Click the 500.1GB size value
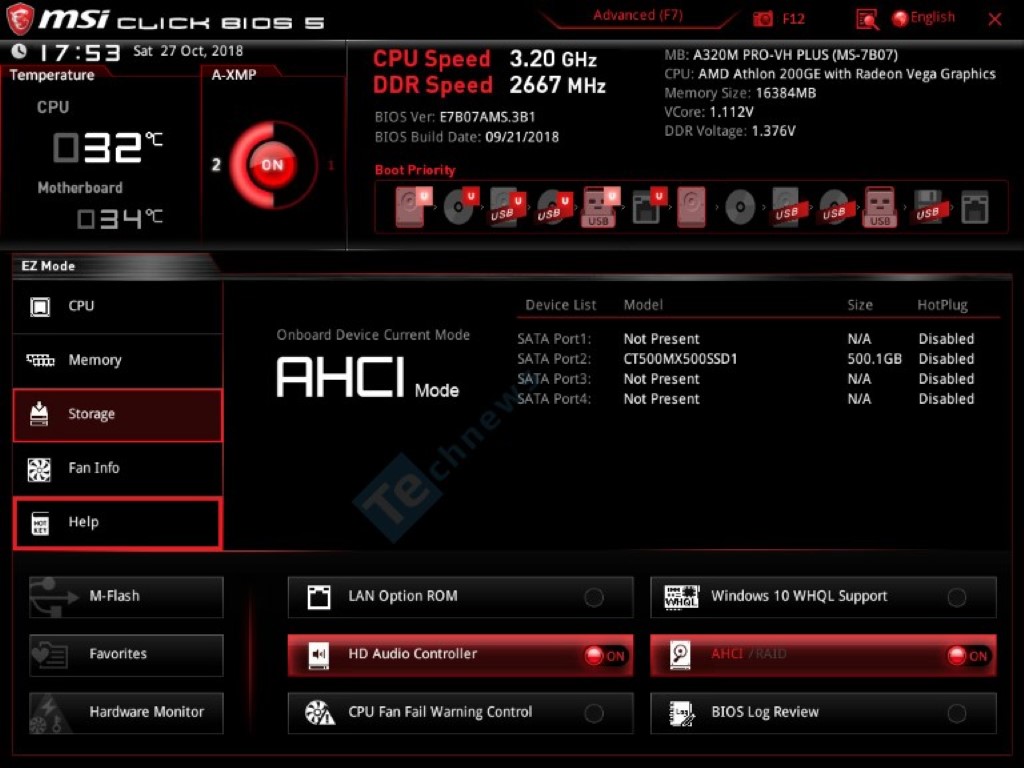 [874, 359]
